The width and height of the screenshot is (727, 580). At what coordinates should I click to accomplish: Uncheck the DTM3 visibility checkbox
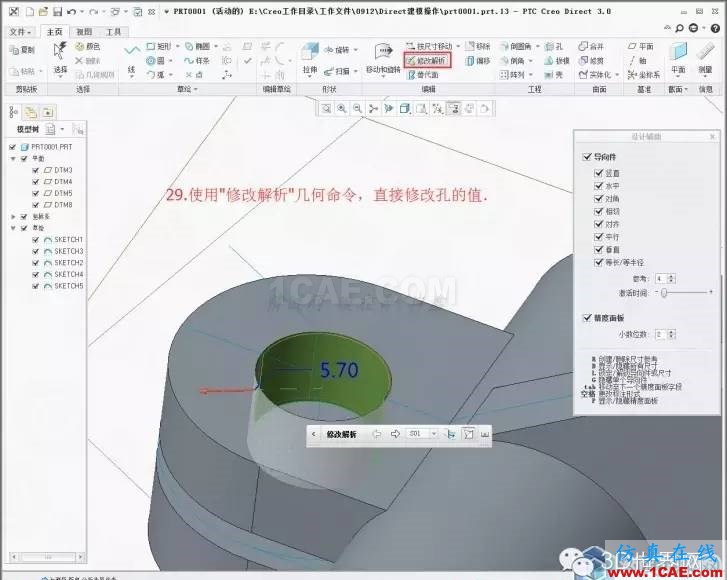click(36, 170)
